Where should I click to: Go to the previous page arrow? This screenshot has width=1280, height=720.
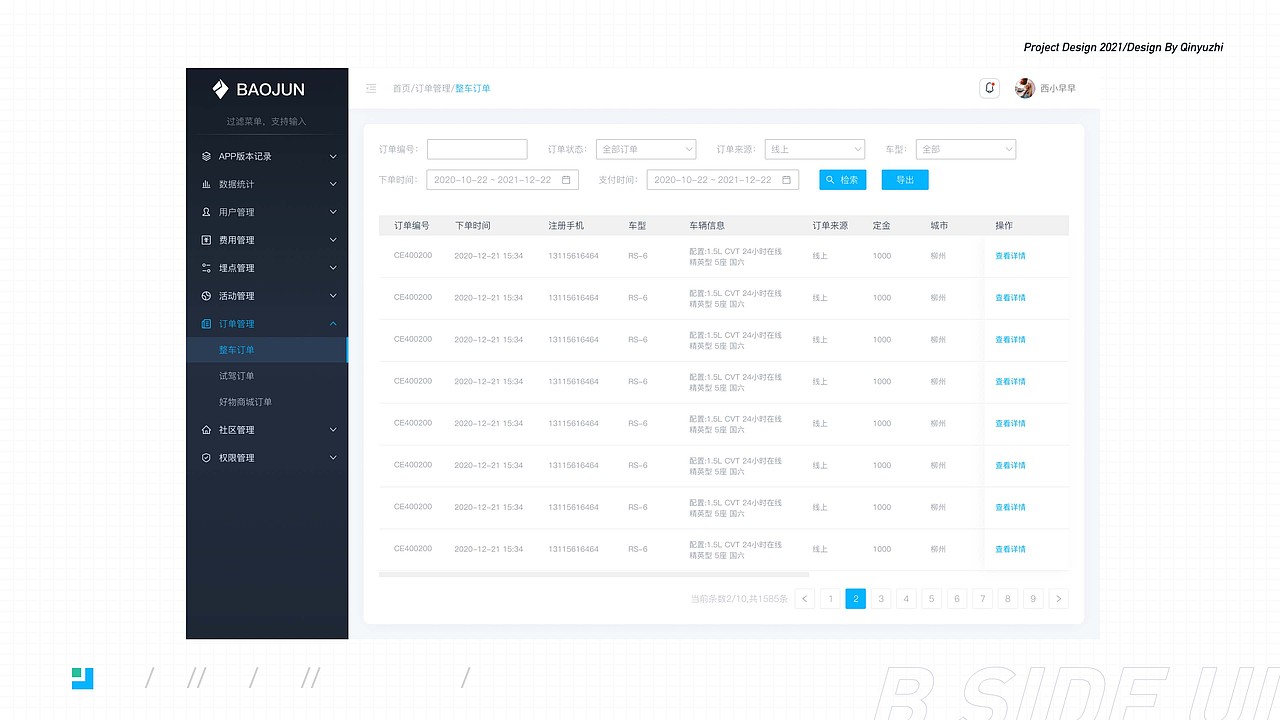click(x=805, y=599)
